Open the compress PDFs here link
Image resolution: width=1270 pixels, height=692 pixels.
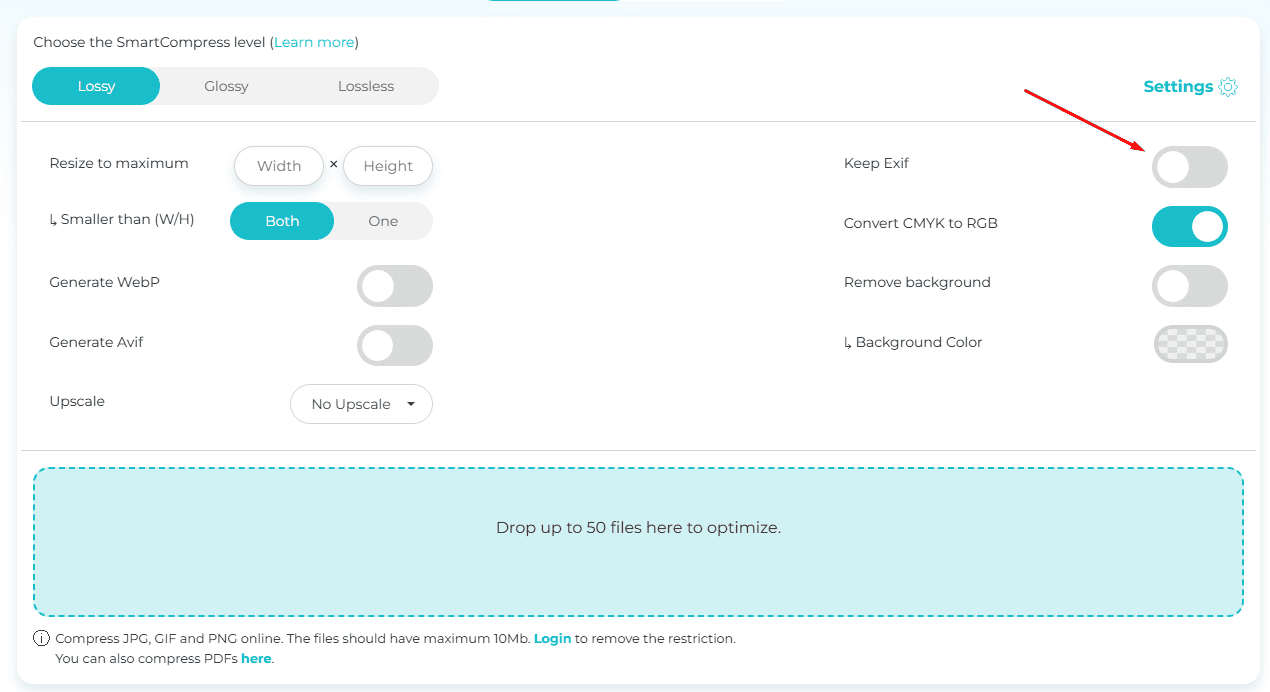click(256, 659)
